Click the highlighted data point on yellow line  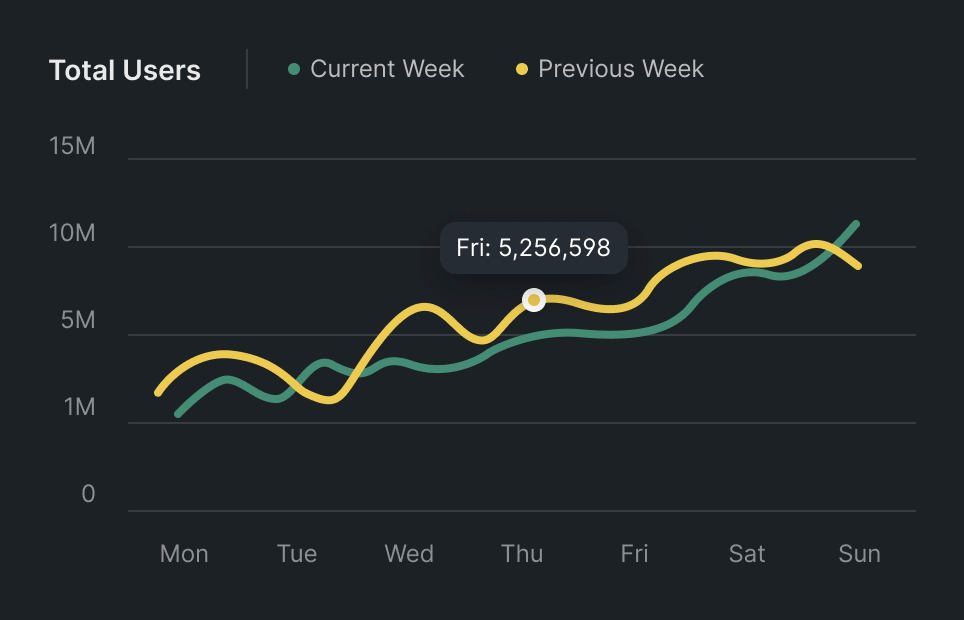[x=534, y=300]
